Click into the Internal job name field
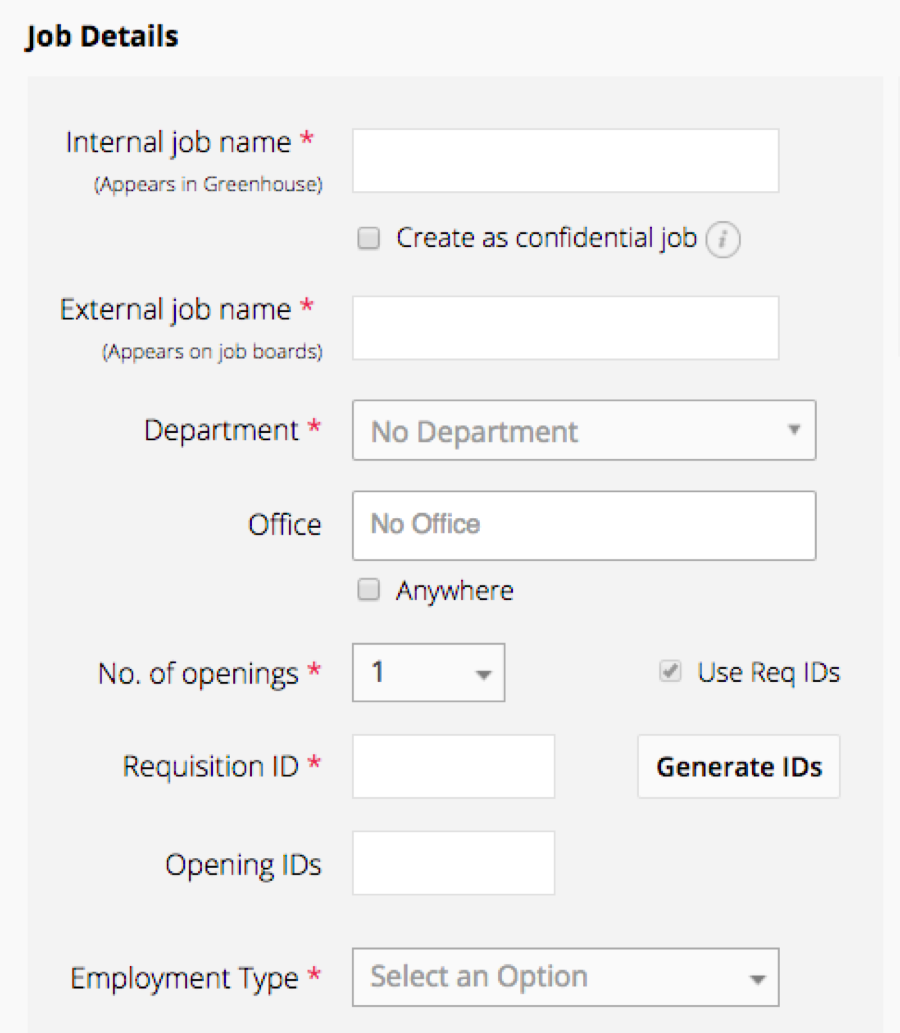Screen dimensions: 900x1033 click(x=565, y=160)
